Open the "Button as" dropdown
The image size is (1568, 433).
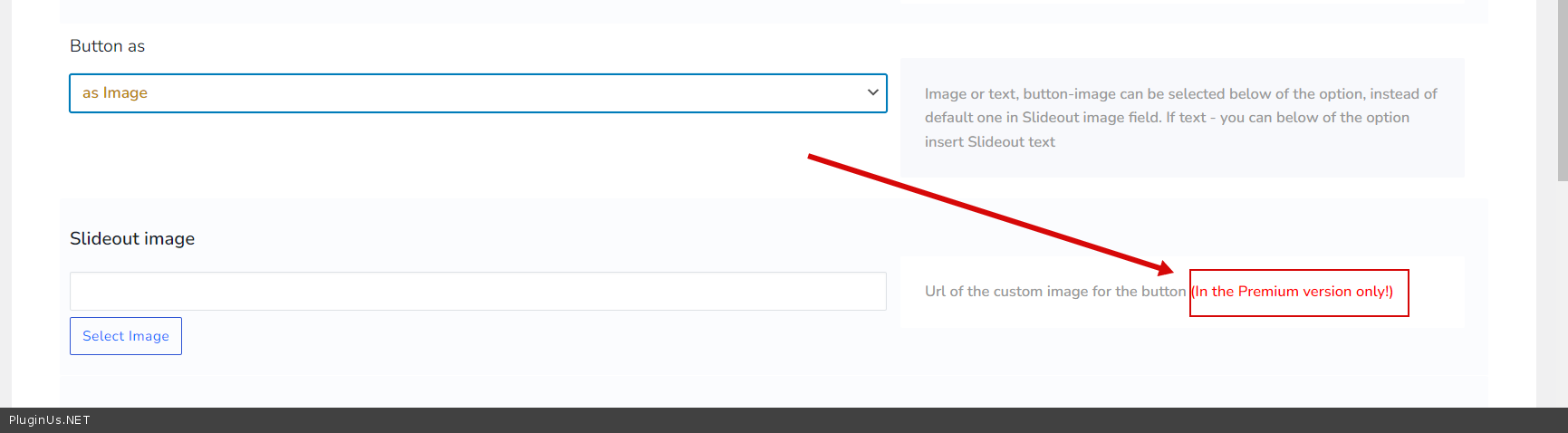(477, 93)
